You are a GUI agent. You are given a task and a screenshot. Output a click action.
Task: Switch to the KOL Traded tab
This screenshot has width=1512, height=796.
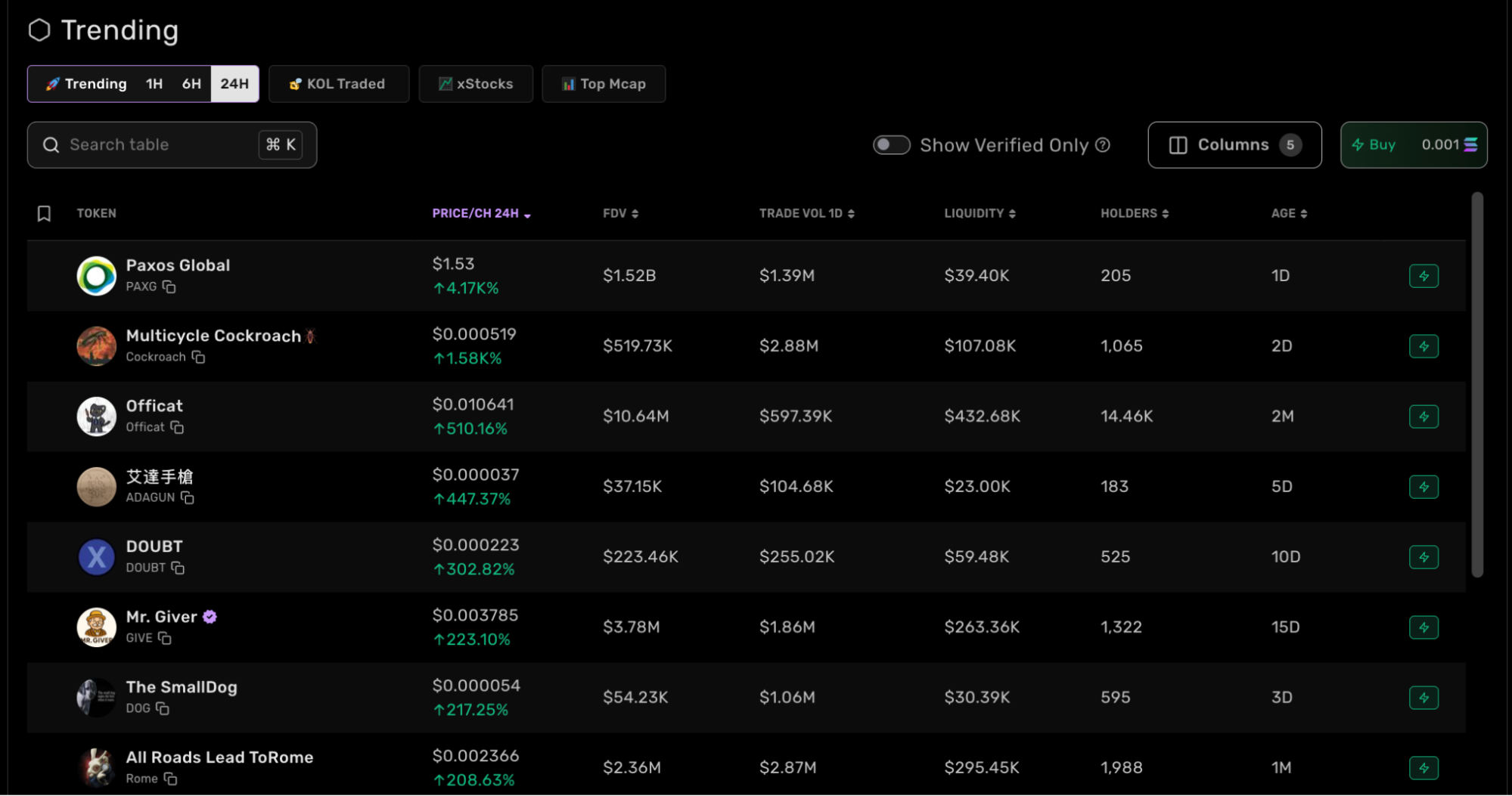338,84
